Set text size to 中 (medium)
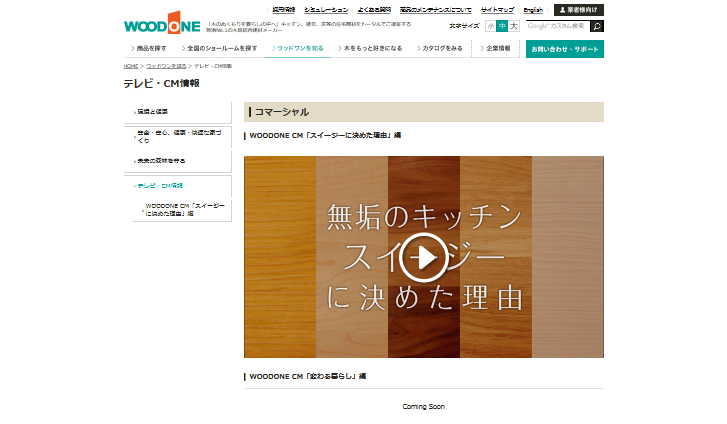Image resolution: width=727 pixels, height=424 pixels. pos(502,26)
